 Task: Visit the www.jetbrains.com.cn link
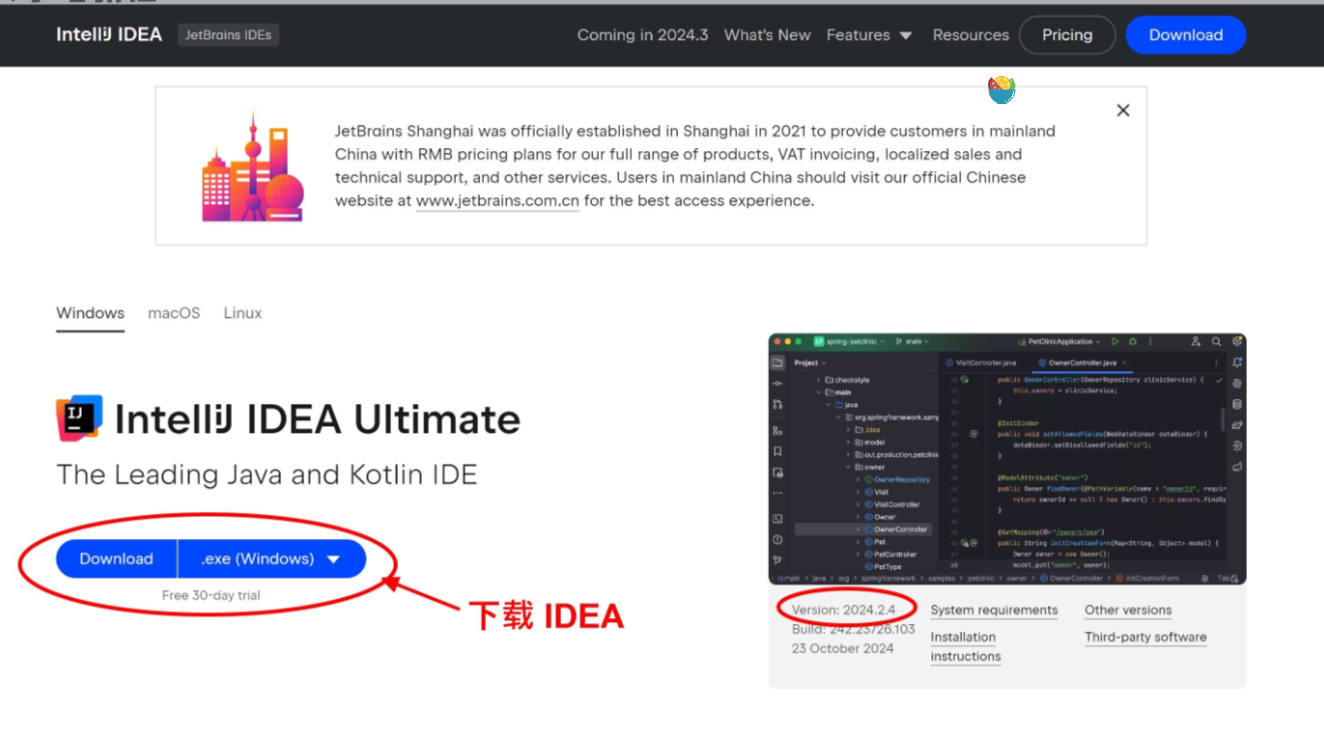click(498, 201)
